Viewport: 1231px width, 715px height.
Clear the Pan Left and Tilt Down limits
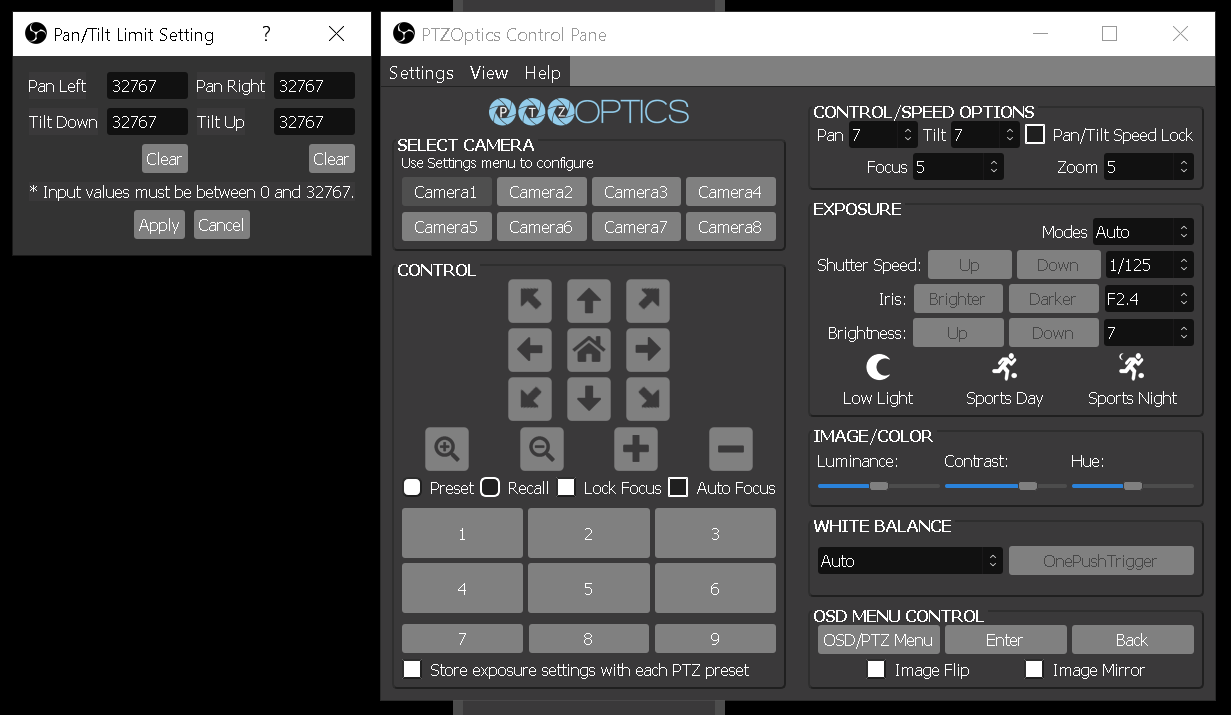tap(164, 159)
